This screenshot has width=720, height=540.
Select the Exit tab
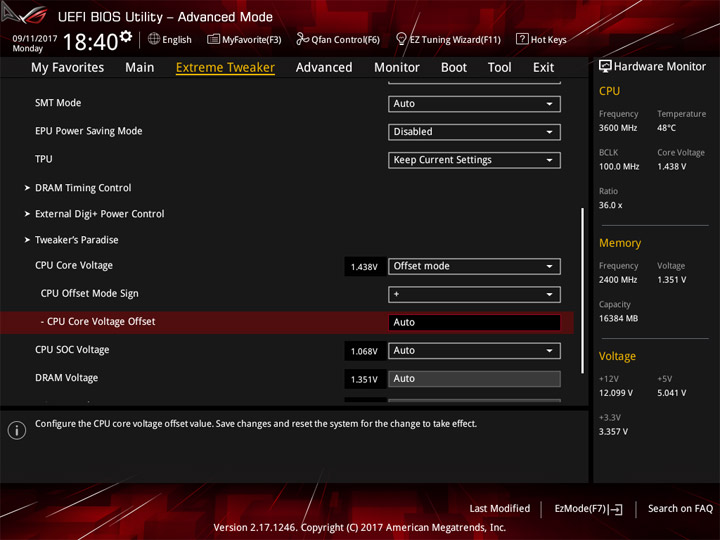[x=543, y=68]
